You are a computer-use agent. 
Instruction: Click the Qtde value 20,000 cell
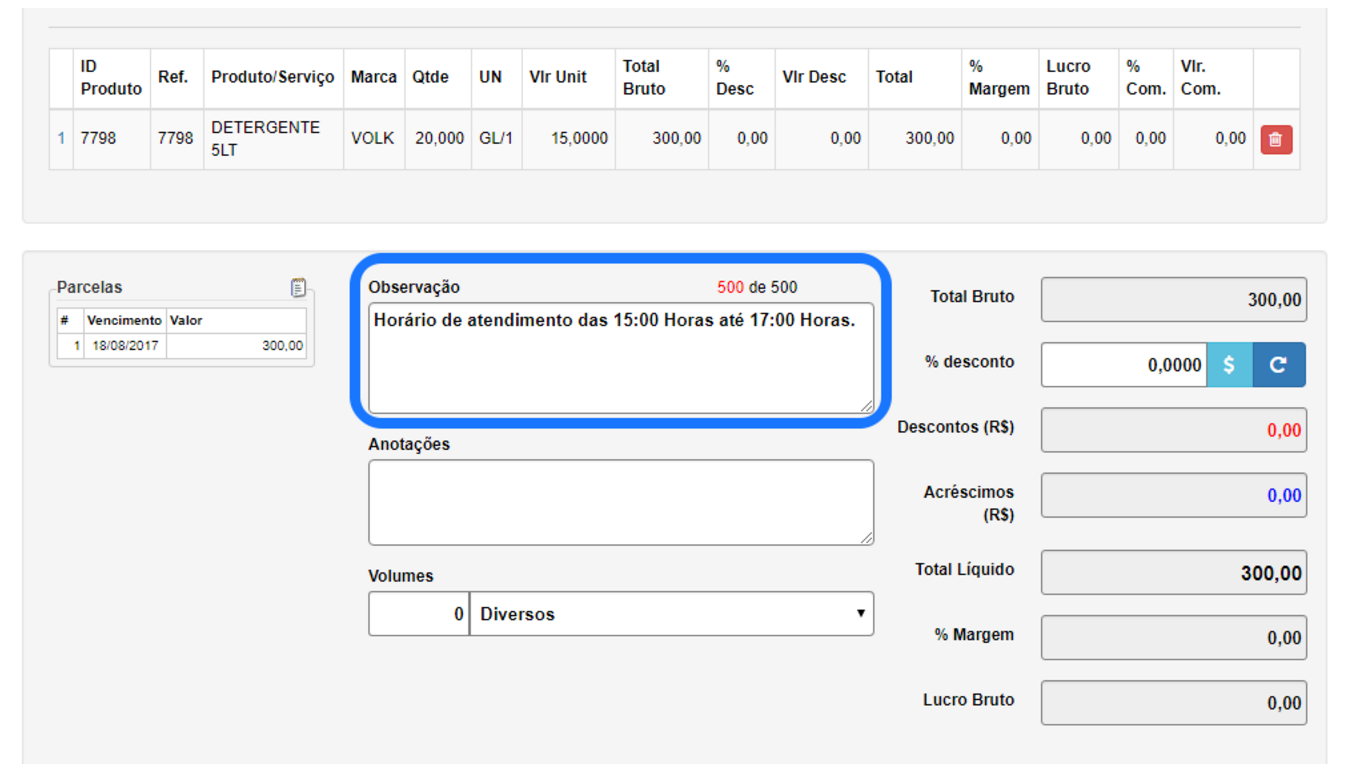pyautogui.click(x=438, y=139)
